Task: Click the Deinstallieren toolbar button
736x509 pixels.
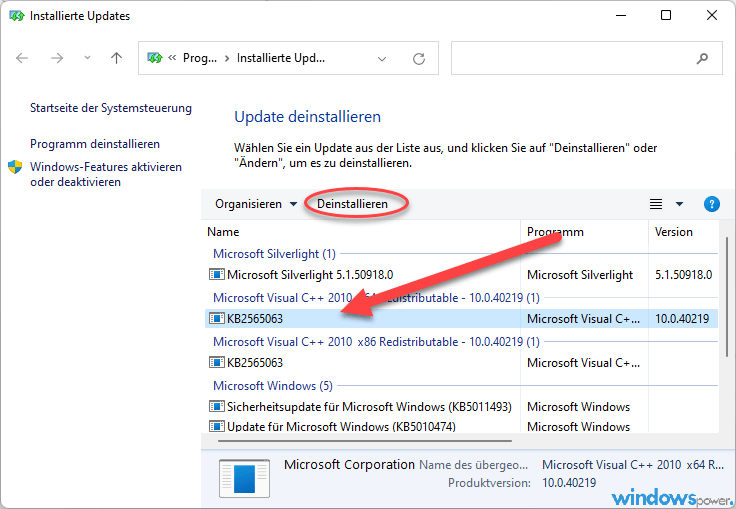Action: 353,204
